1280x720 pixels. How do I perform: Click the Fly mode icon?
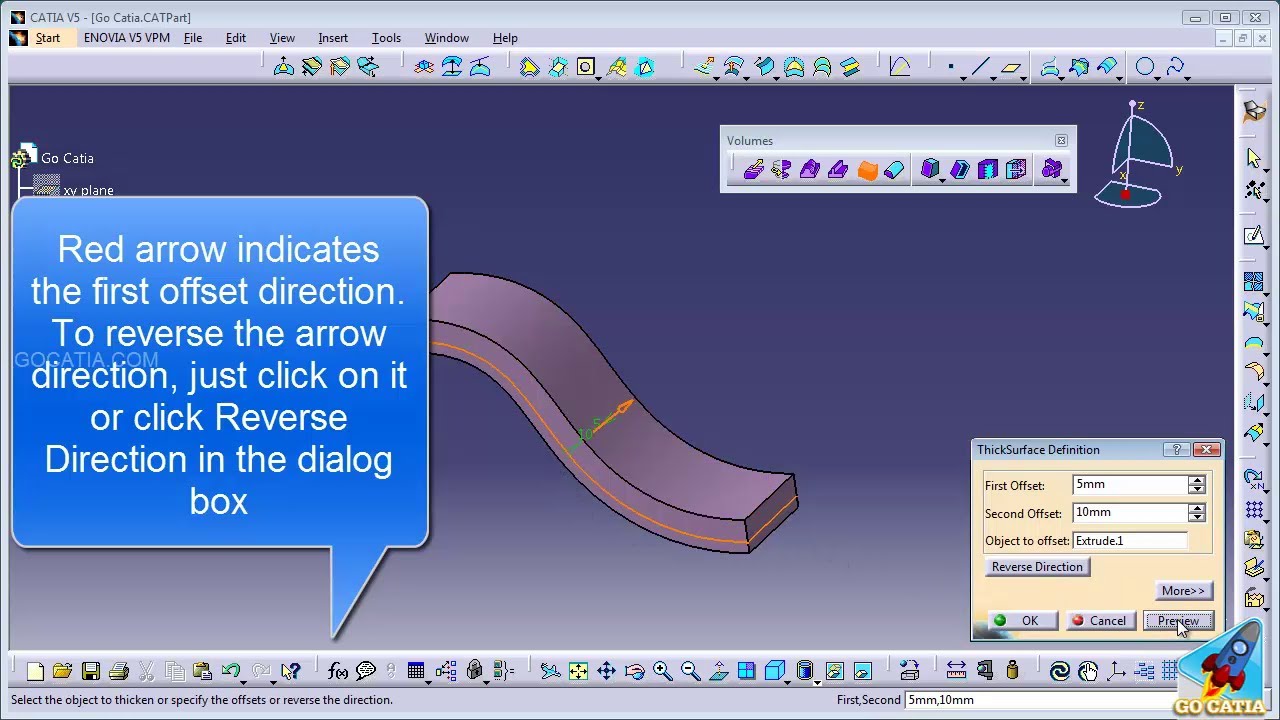pyautogui.click(x=550, y=671)
